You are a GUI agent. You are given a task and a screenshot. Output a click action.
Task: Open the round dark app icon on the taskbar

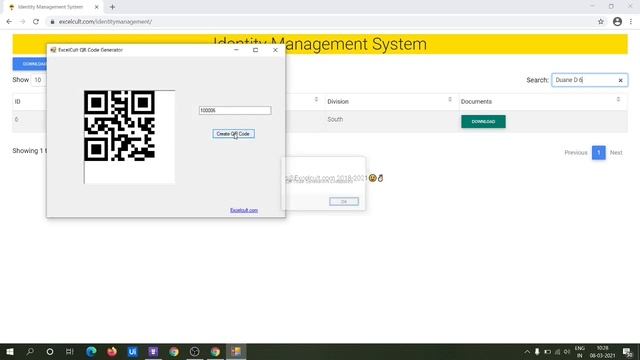(x=195, y=351)
